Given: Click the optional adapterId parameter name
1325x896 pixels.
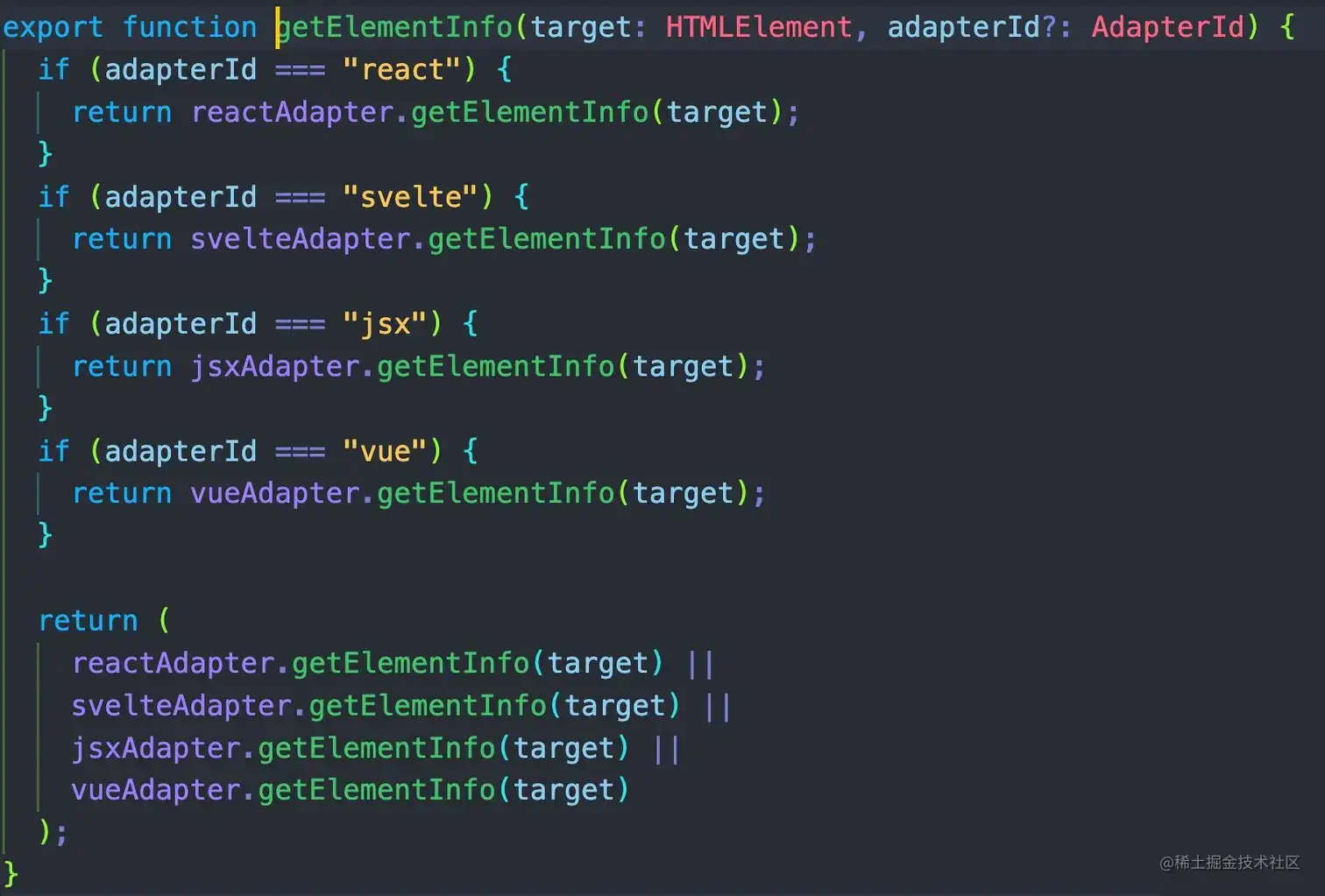Looking at the screenshot, I should pos(964,27).
